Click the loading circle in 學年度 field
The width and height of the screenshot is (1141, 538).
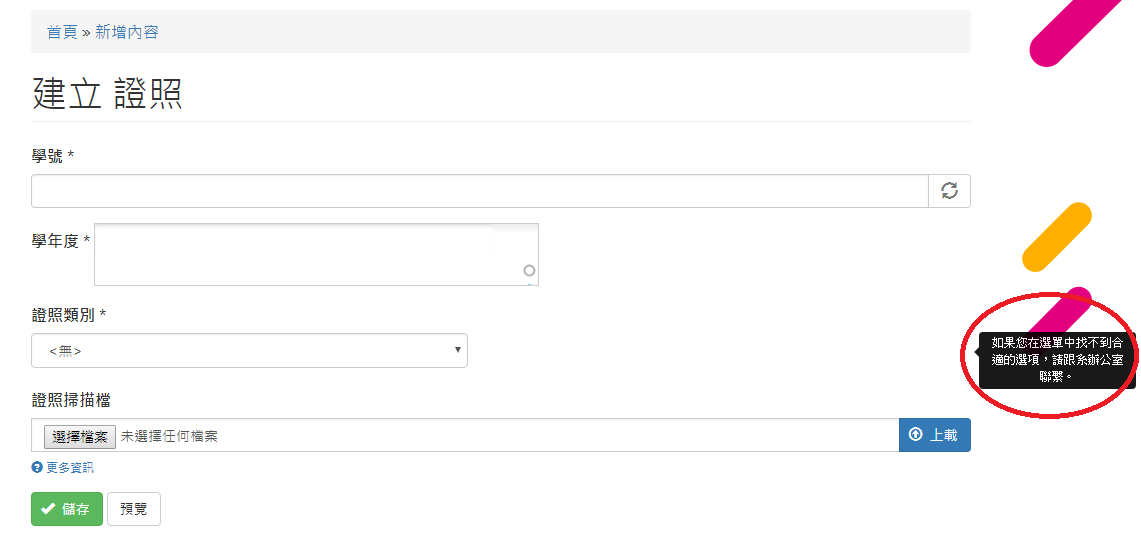[x=529, y=270]
